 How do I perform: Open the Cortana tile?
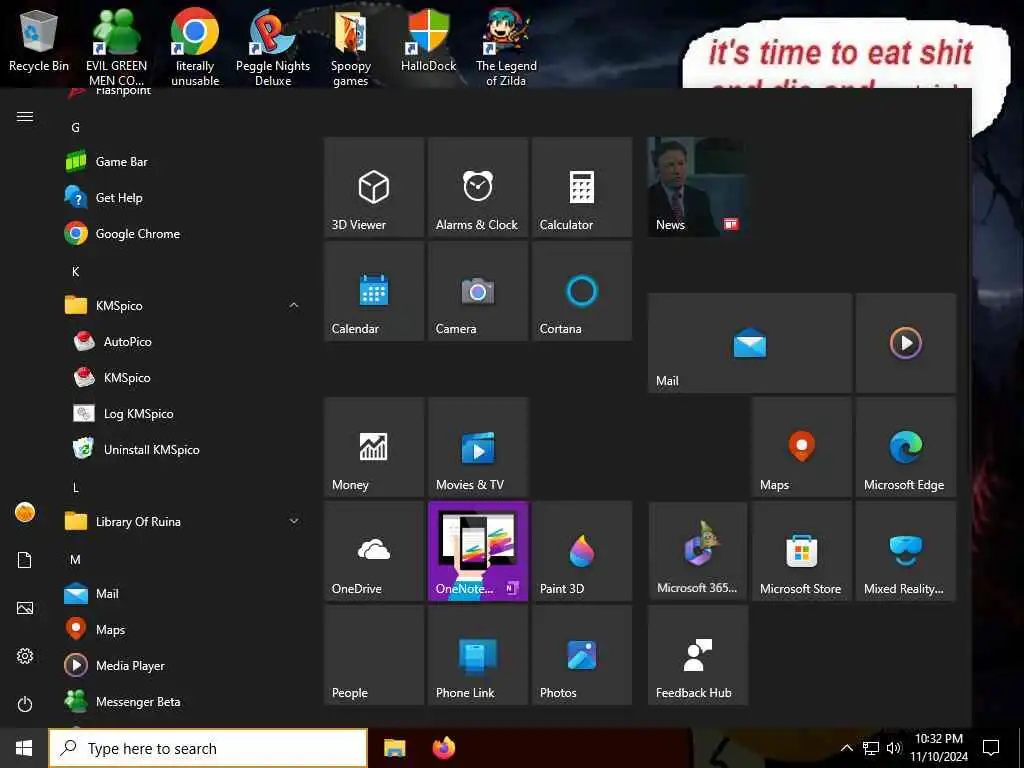581,291
